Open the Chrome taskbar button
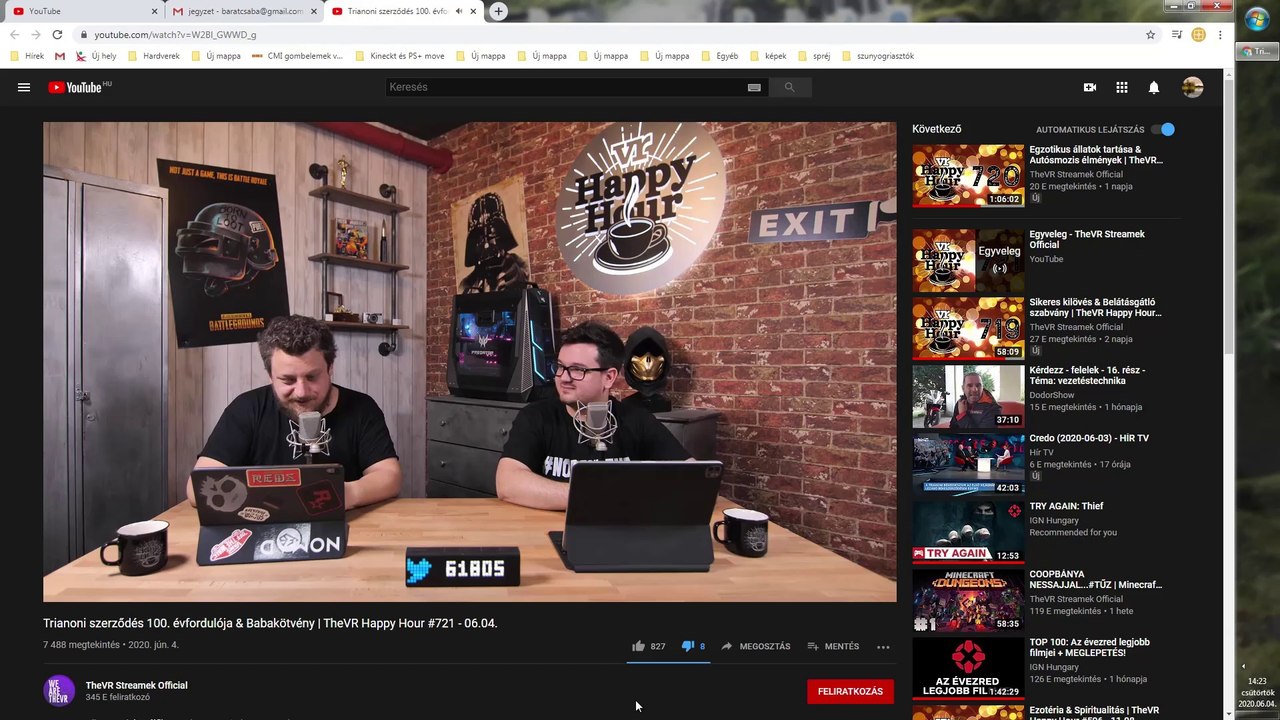 point(1257,51)
